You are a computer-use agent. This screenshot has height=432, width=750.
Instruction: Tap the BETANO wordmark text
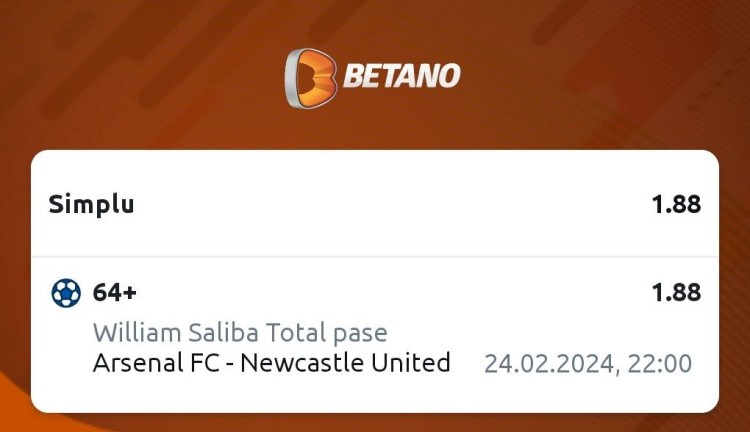coord(401,77)
